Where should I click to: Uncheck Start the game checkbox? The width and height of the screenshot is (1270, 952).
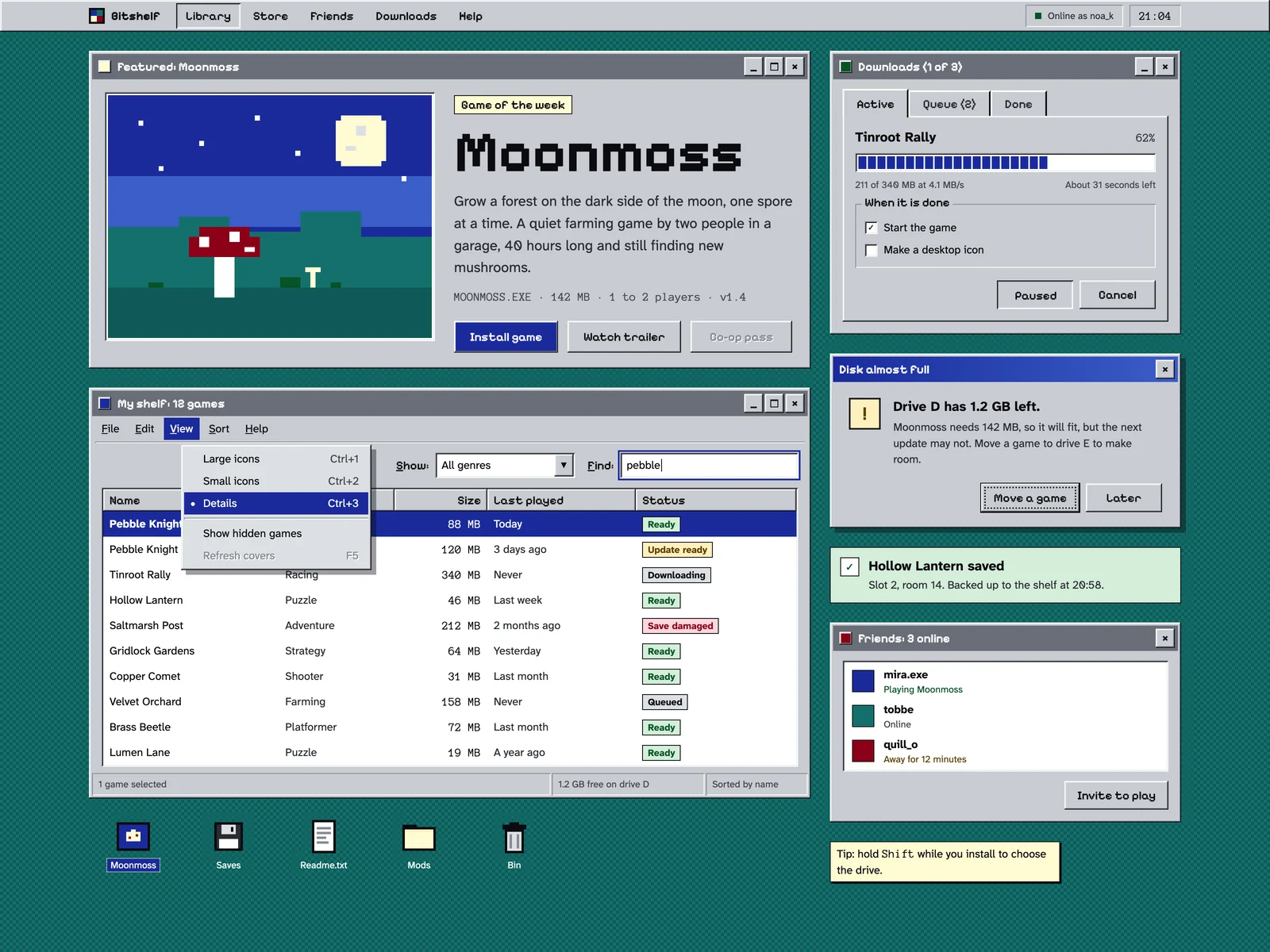[x=872, y=228]
